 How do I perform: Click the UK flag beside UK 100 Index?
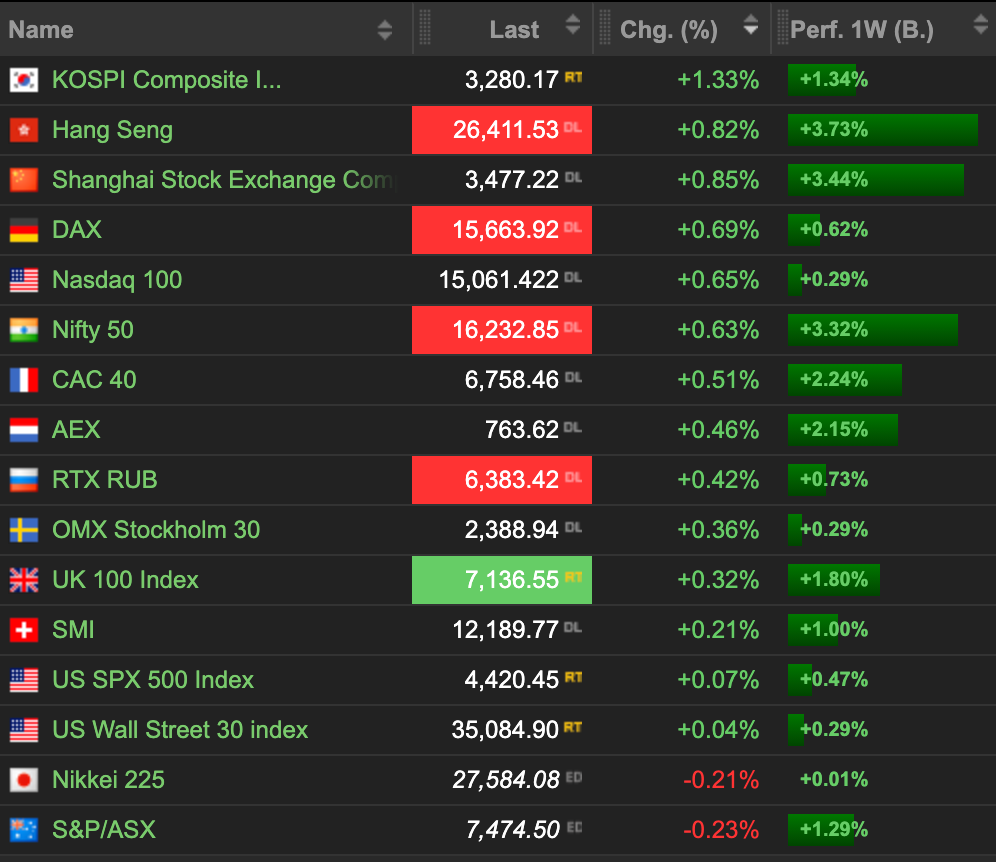[x=24, y=580]
